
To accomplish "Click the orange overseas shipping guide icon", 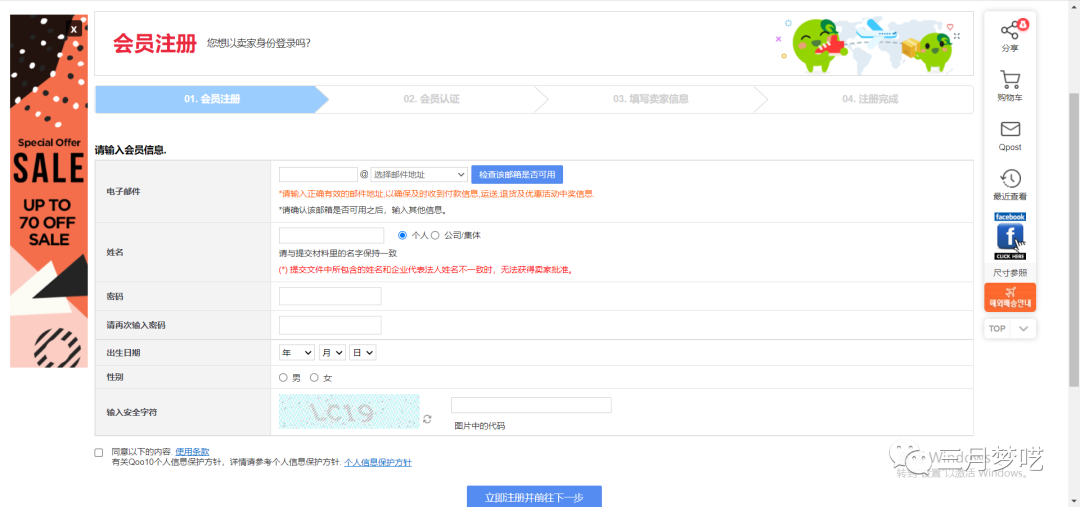I will (1009, 297).
